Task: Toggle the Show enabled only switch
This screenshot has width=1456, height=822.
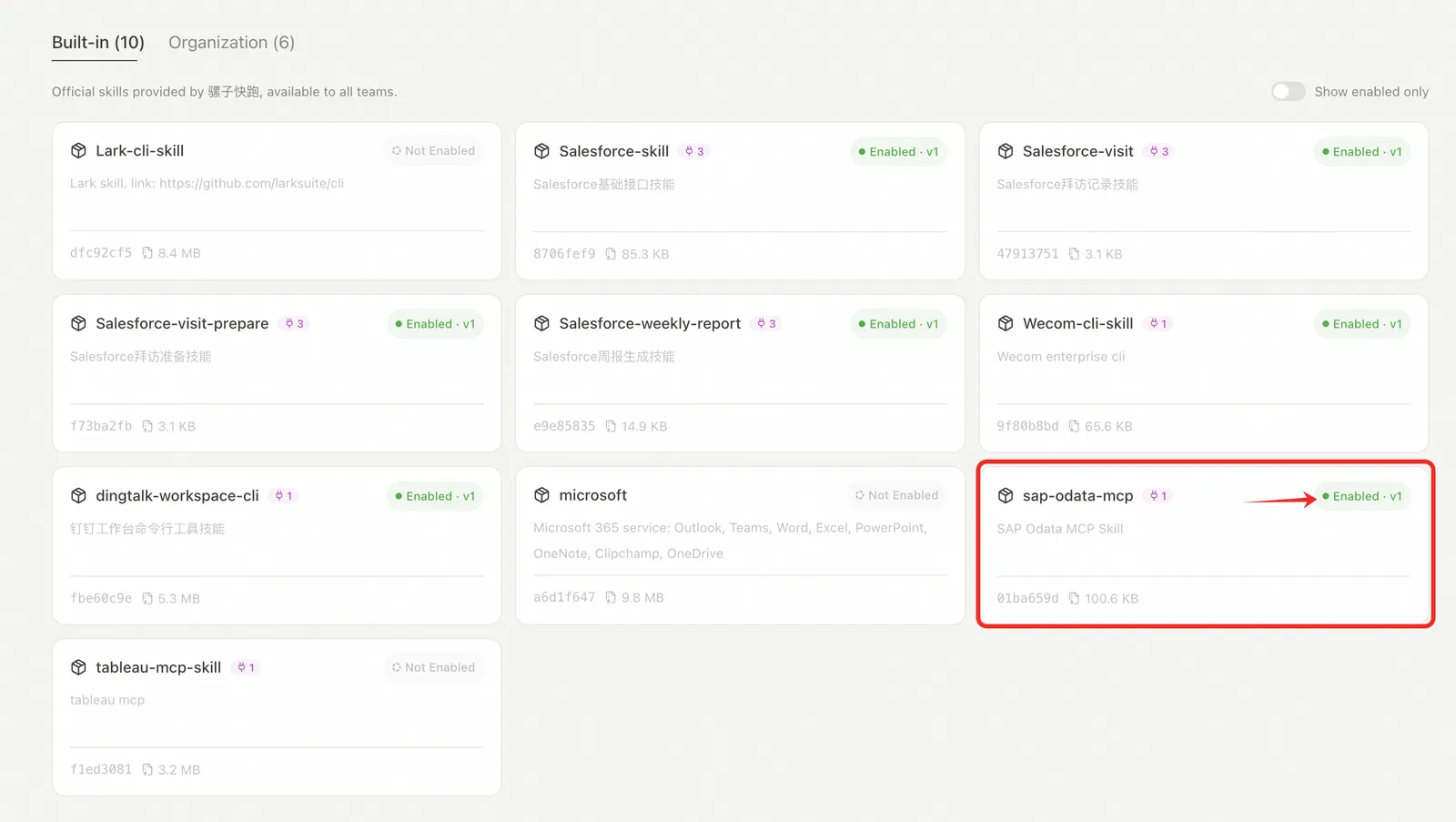Action: (x=1288, y=91)
